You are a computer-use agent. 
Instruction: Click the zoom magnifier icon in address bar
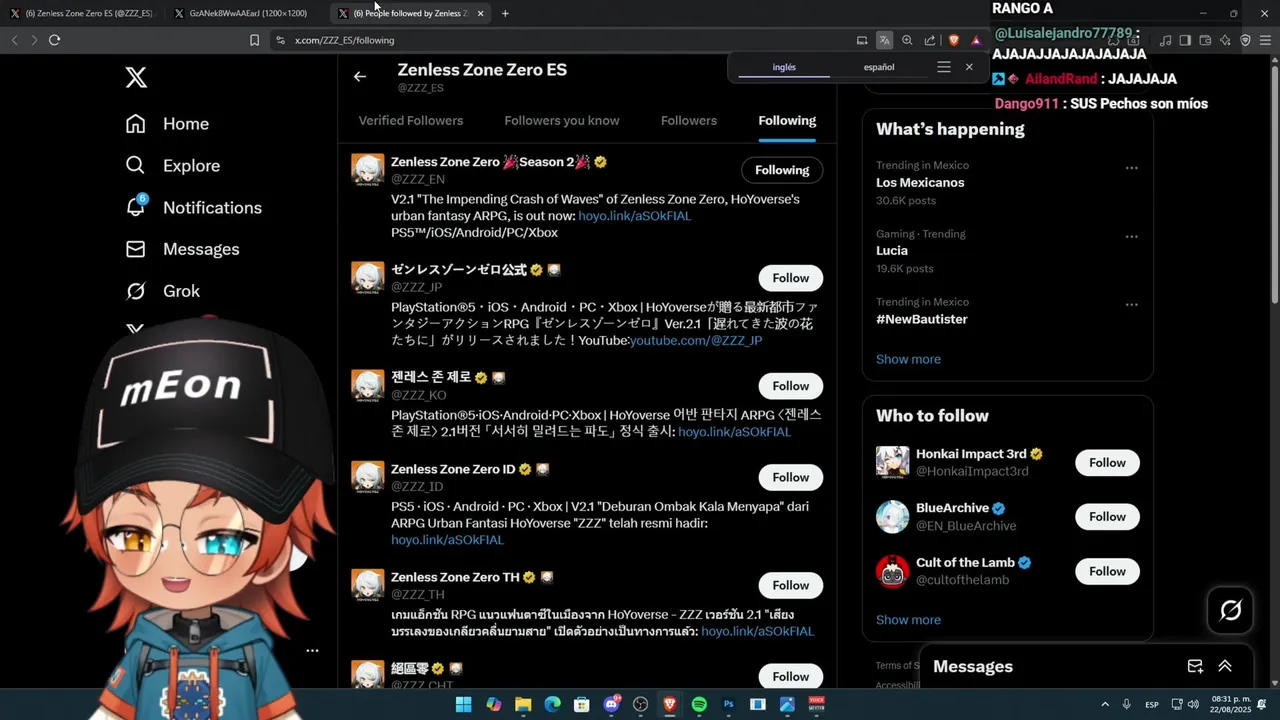(x=907, y=40)
